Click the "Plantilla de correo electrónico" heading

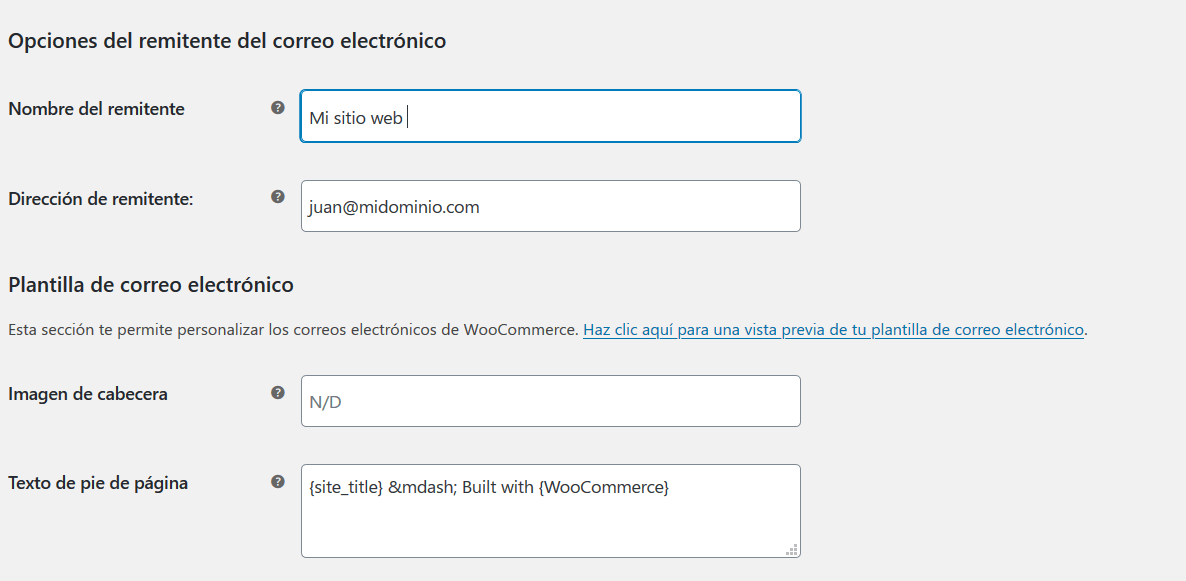(x=151, y=285)
